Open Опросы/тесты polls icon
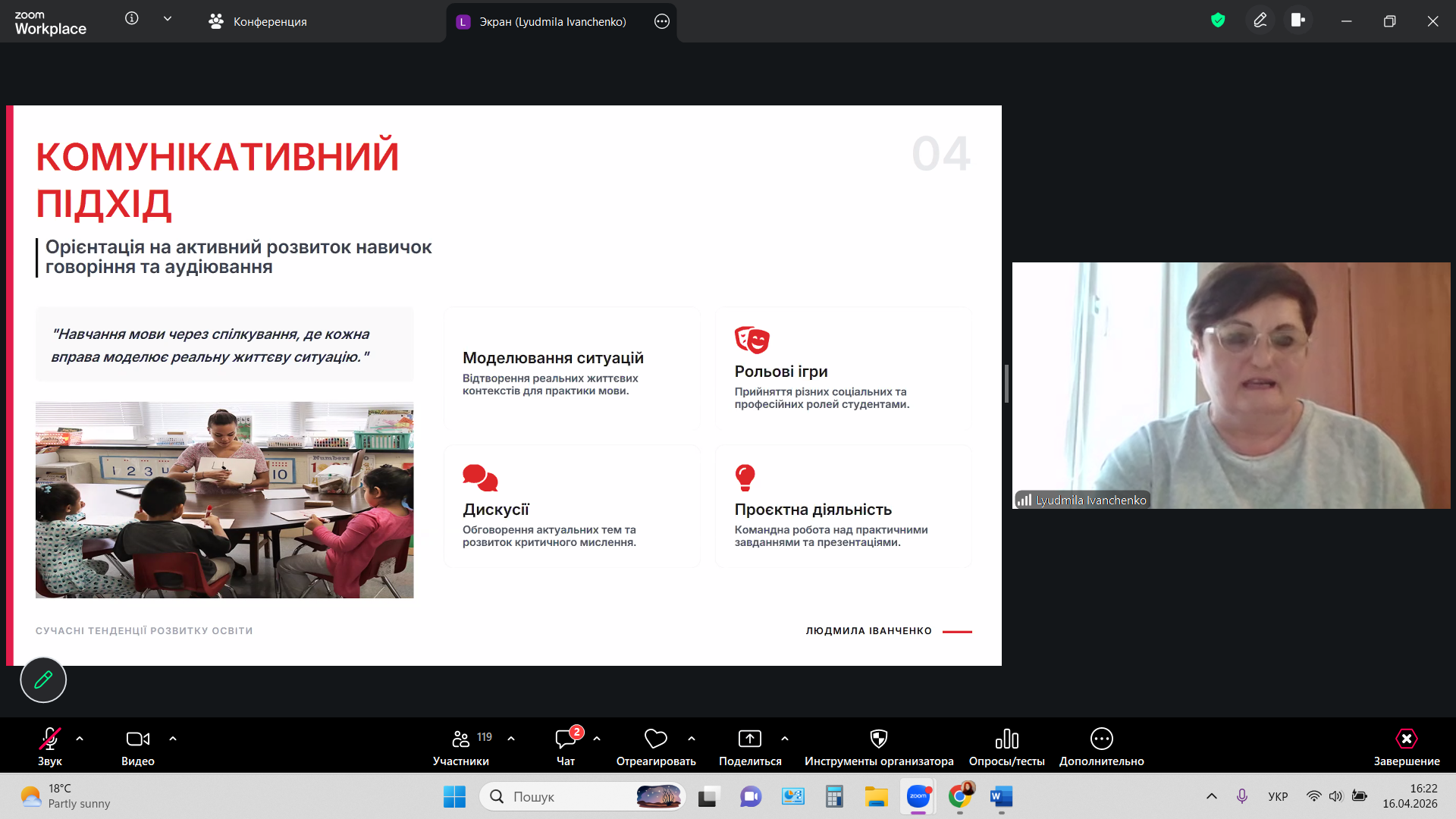The image size is (1456, 819). (x=1006, y=739)
